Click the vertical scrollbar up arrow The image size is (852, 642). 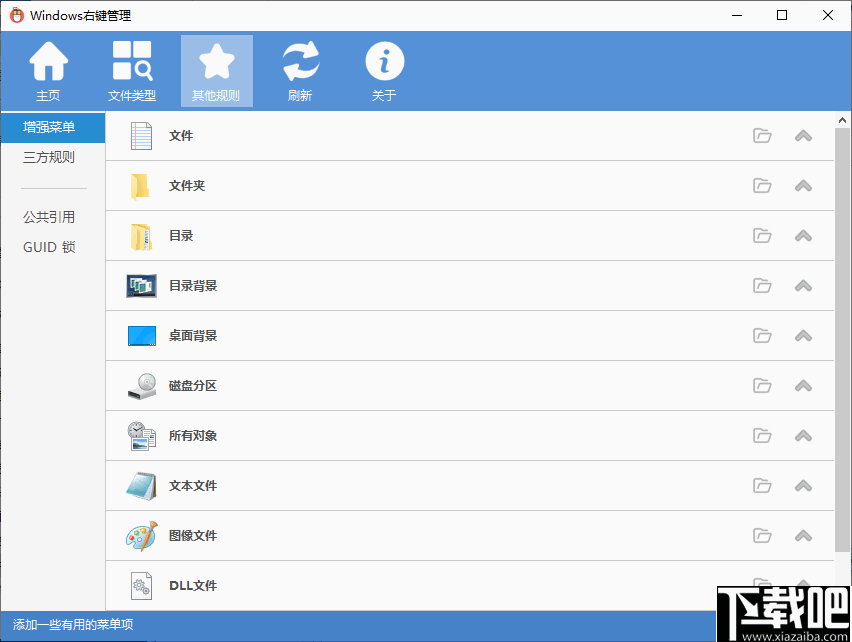842,119
